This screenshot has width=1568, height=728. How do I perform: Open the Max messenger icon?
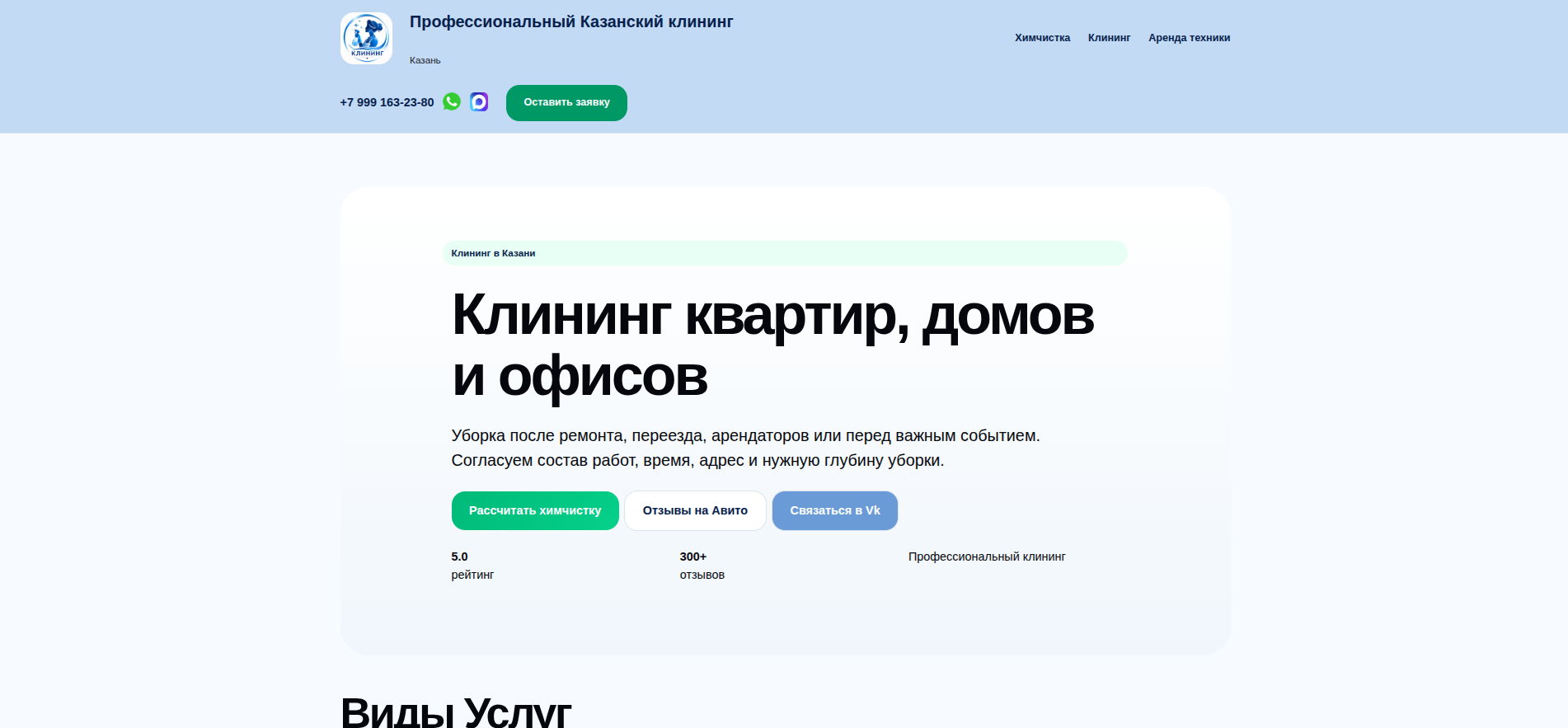[479, 101]
